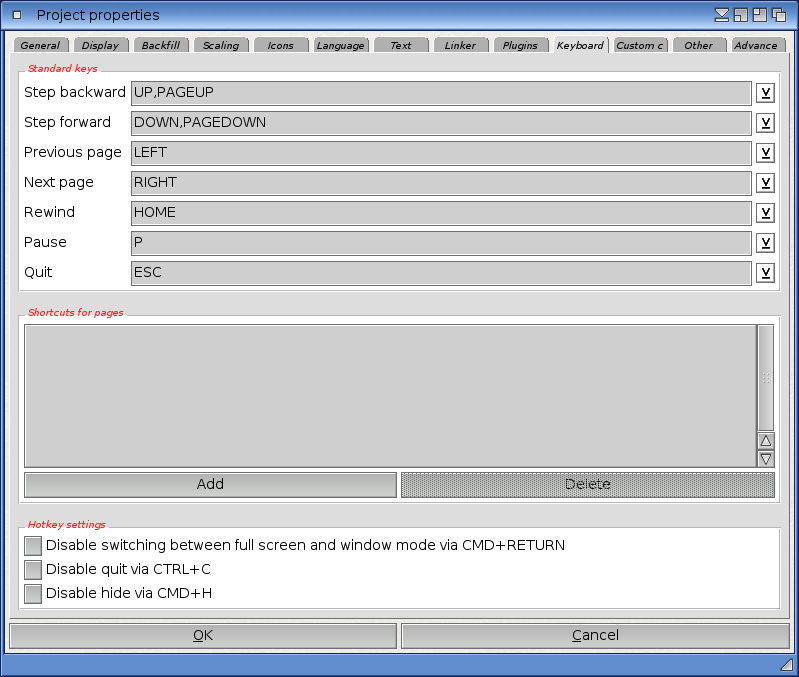
Task: Open key picker for Step backward
Action: coord(765,93)
